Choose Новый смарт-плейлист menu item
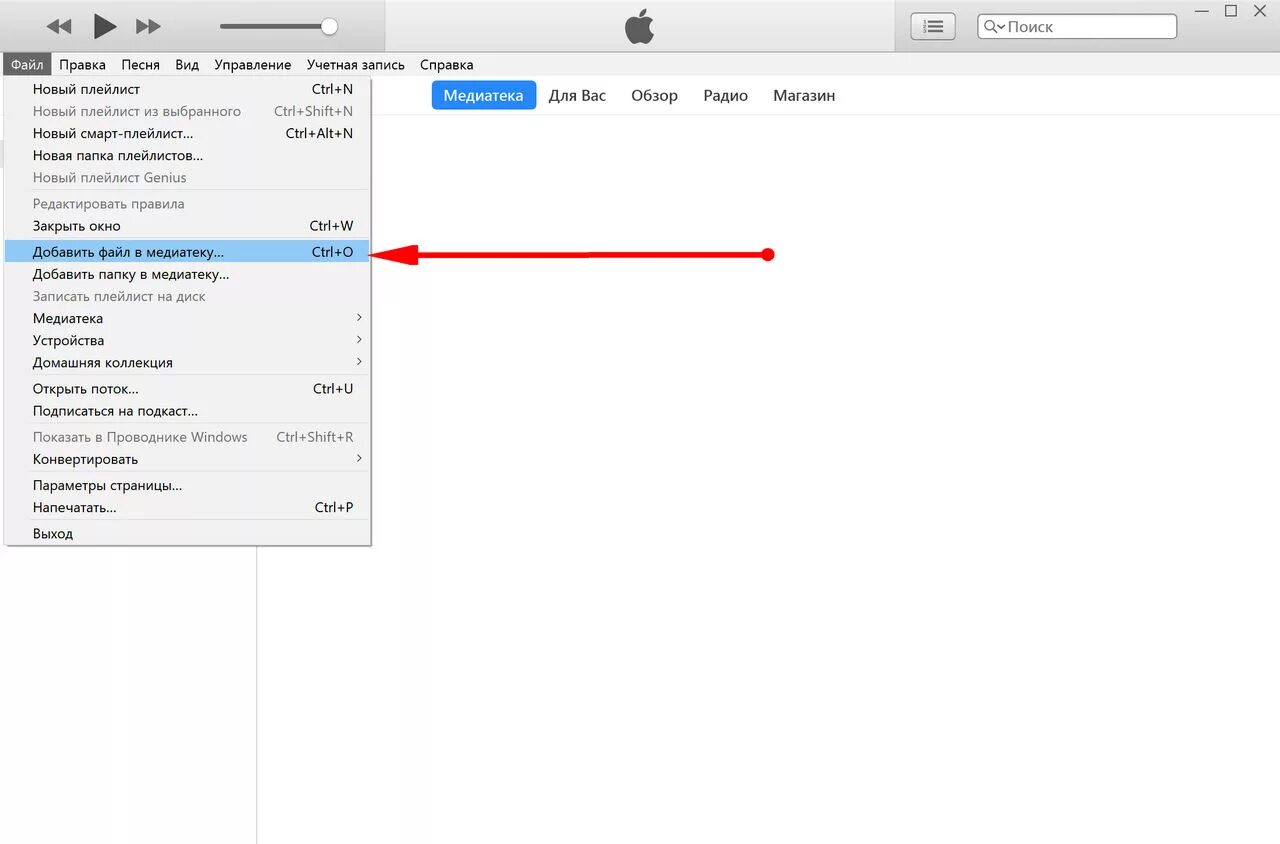The height and width of the screenshot is (844, 1280). (x=187, y=133)
